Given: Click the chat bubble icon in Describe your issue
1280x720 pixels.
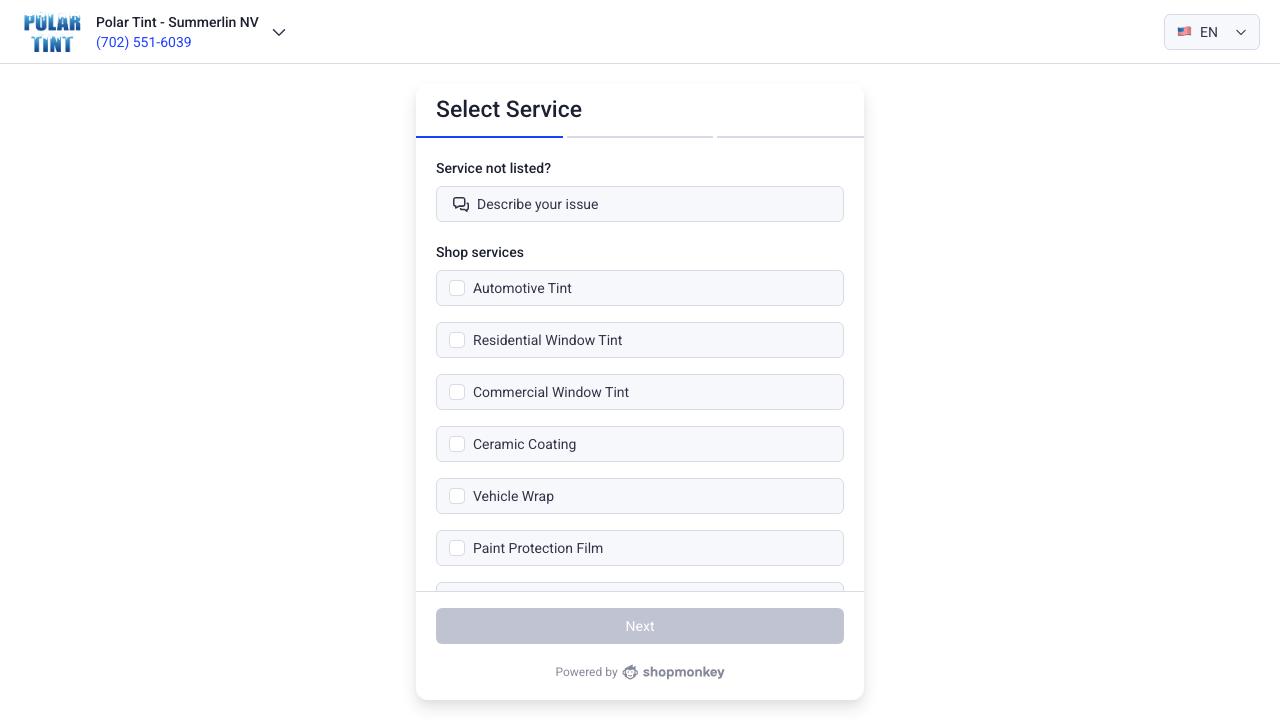Looking at the screenshot, I should pyautogui.click(x=461, y=204).
